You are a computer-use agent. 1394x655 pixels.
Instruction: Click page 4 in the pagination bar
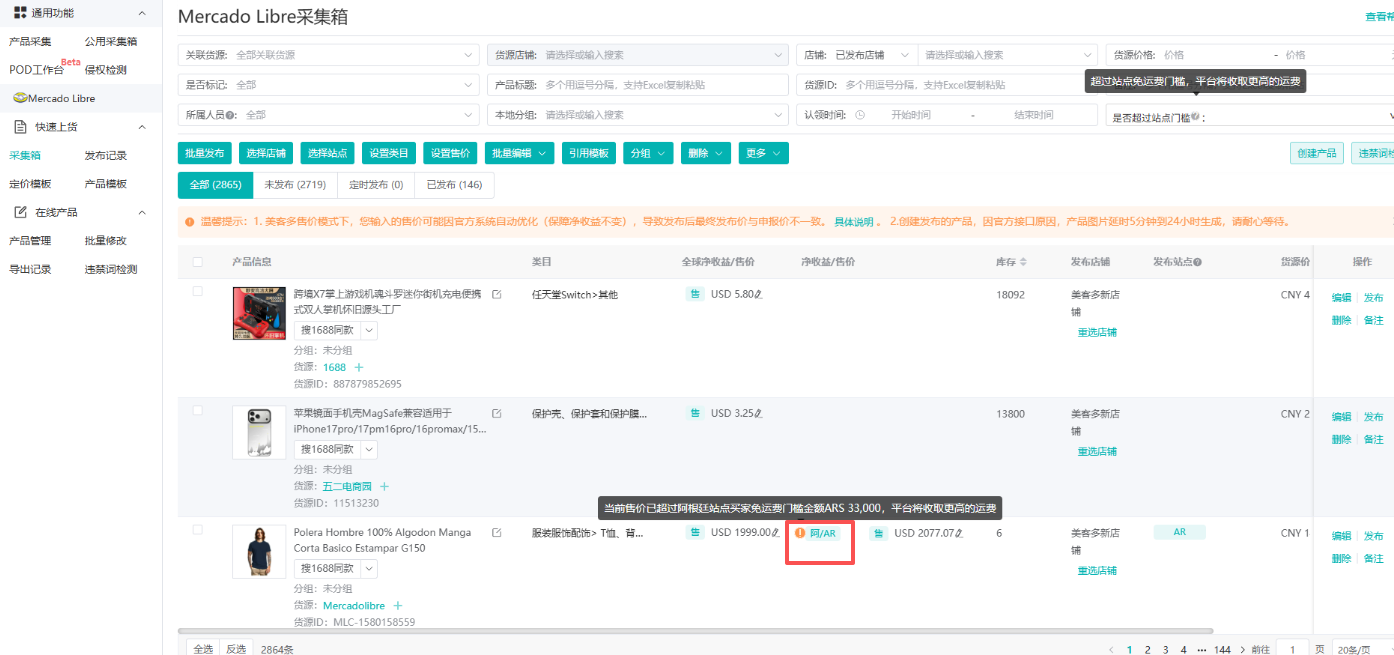[x=1183, y=649]
